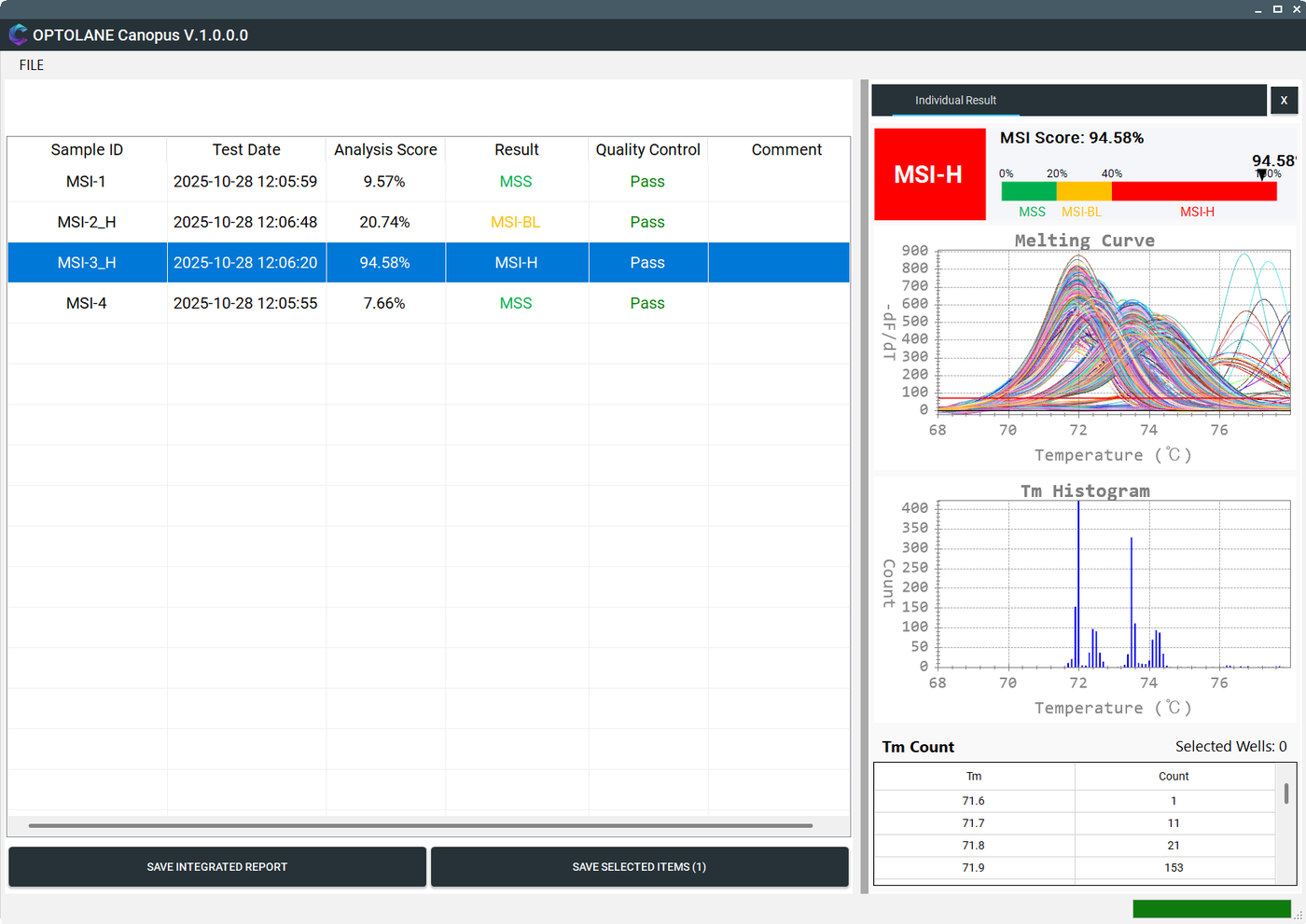Click the horizontal scrollbar under sample table
Image resolution: width=1306 pixels, height=924 pixels.
(421, 825)
